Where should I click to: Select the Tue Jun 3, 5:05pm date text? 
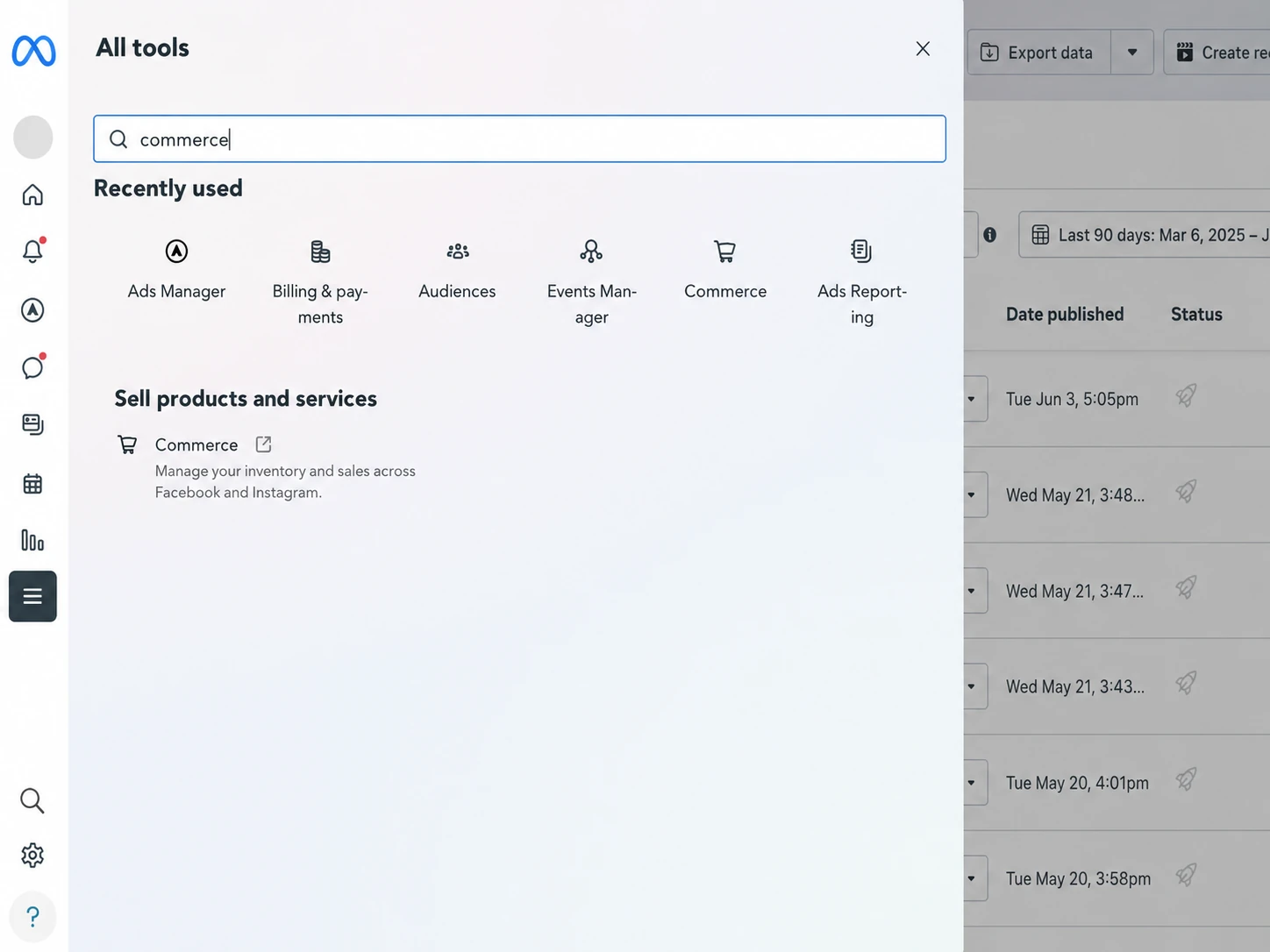click(1072, 399)
